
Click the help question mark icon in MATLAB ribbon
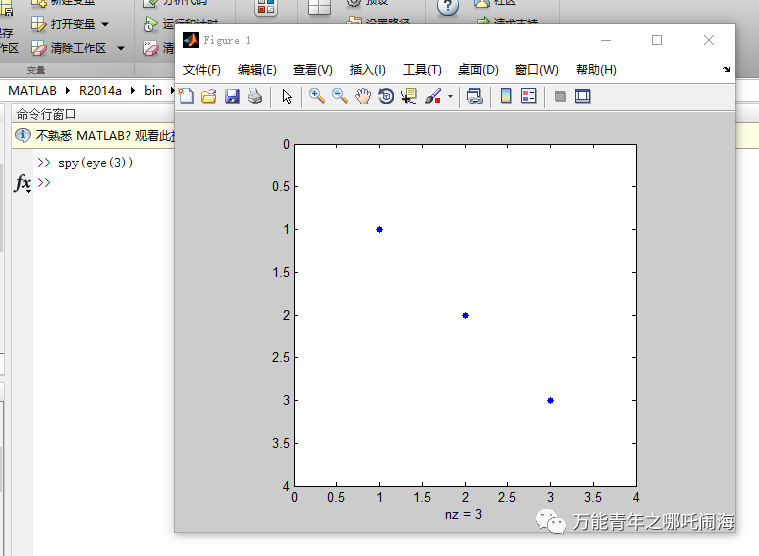448,7
